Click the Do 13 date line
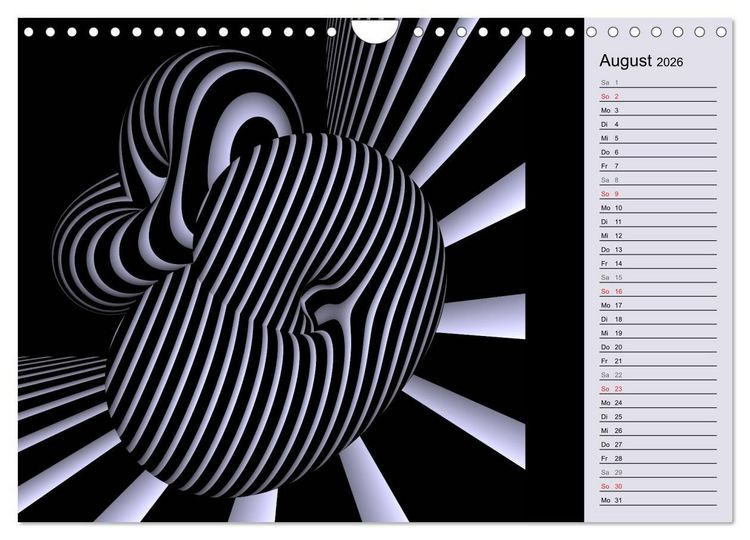Viewport: 750px width, 540px height. [658, 249]
